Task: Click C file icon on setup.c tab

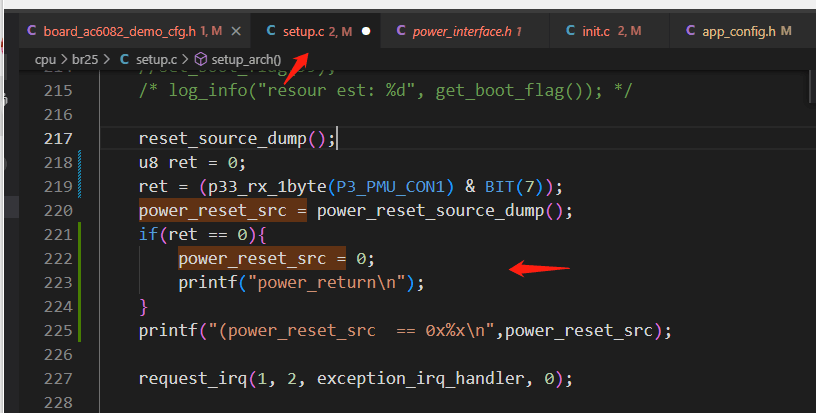Action: tap(271, 31)
